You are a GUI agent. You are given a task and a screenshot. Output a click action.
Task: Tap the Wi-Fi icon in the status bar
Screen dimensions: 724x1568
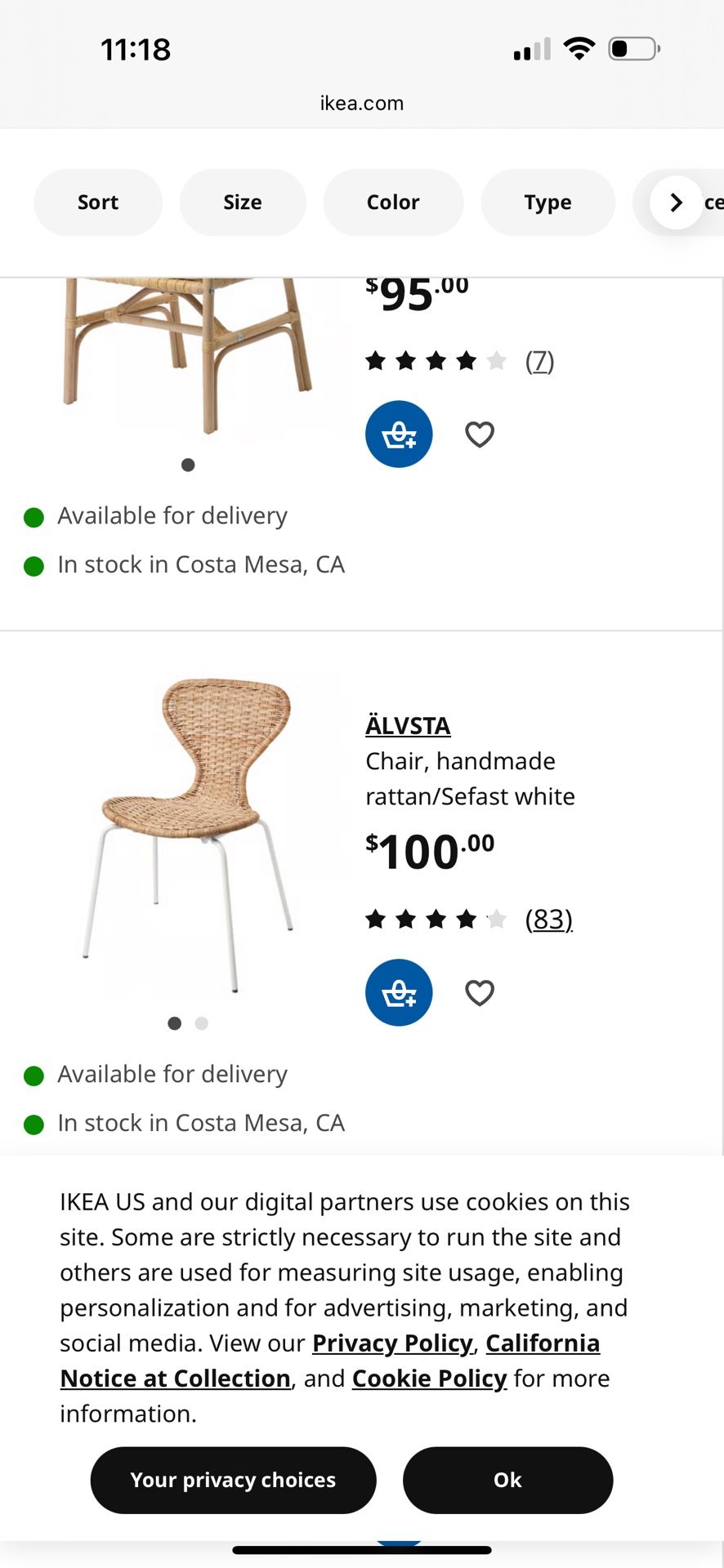coord(580,47)
